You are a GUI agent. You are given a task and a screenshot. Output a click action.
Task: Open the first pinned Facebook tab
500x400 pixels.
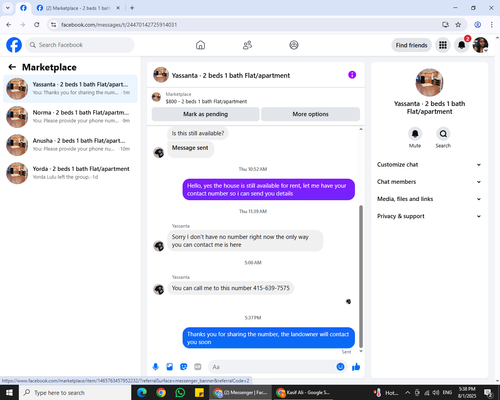click(23, 8)
